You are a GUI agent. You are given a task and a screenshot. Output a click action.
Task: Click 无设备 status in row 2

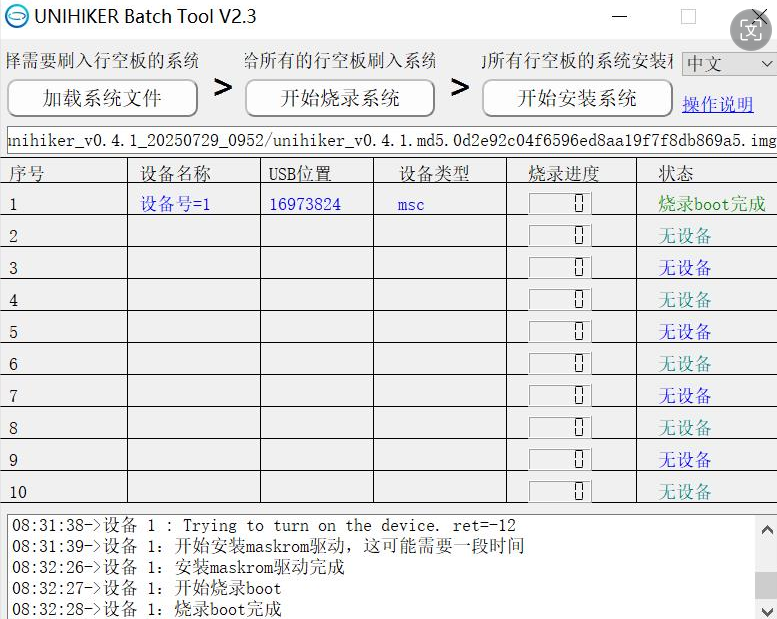[684, 235]
